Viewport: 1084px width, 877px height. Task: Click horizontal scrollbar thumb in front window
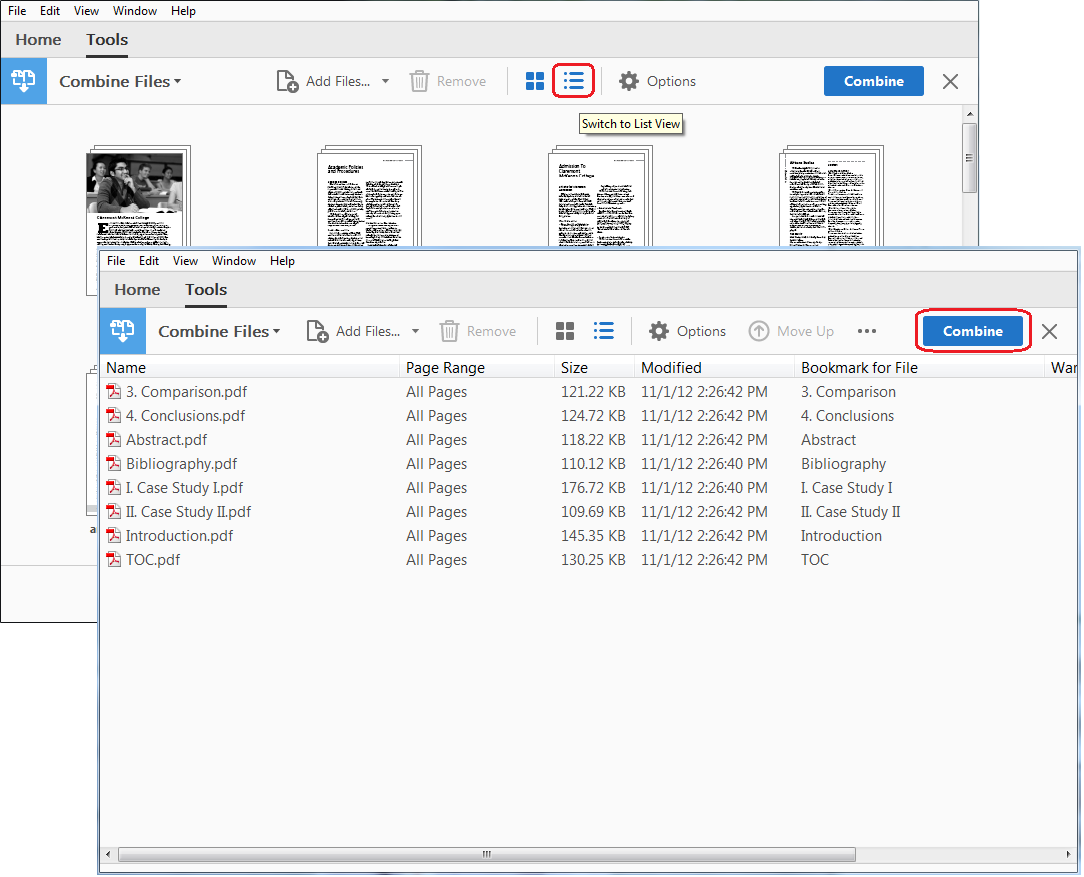[x=487, y=855]
